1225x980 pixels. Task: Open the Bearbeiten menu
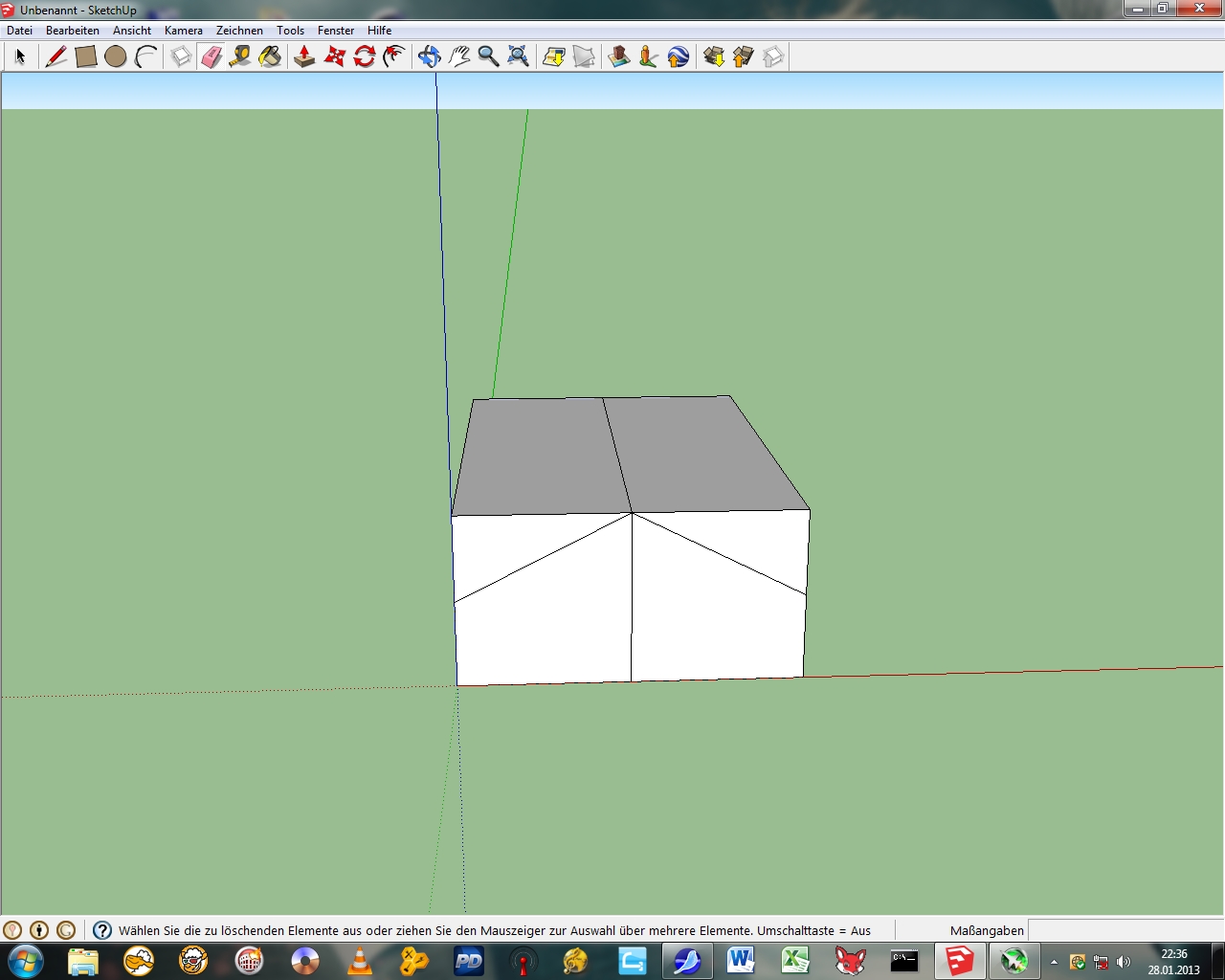73,31
